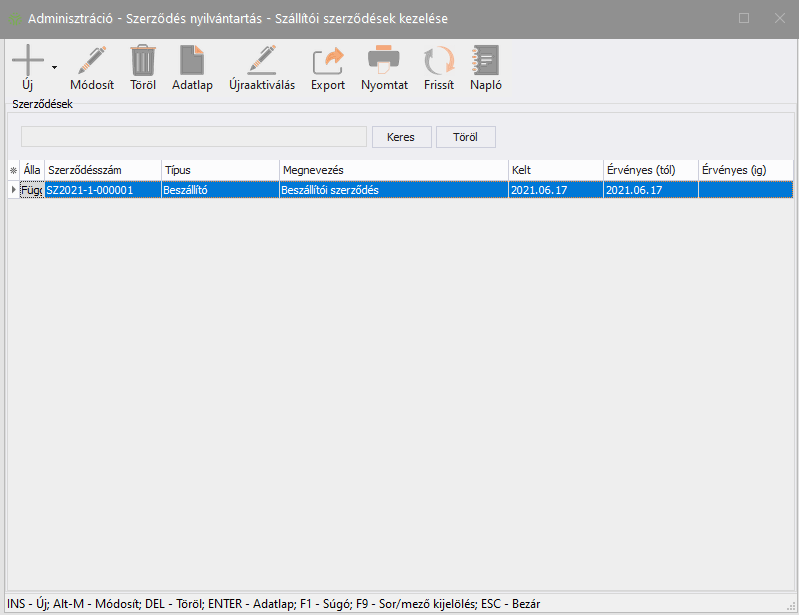Image resolution: width=799 pixels, height=615 pixels.
Task: Click the Megnevezés column header
Action: (x=393, y=170)
